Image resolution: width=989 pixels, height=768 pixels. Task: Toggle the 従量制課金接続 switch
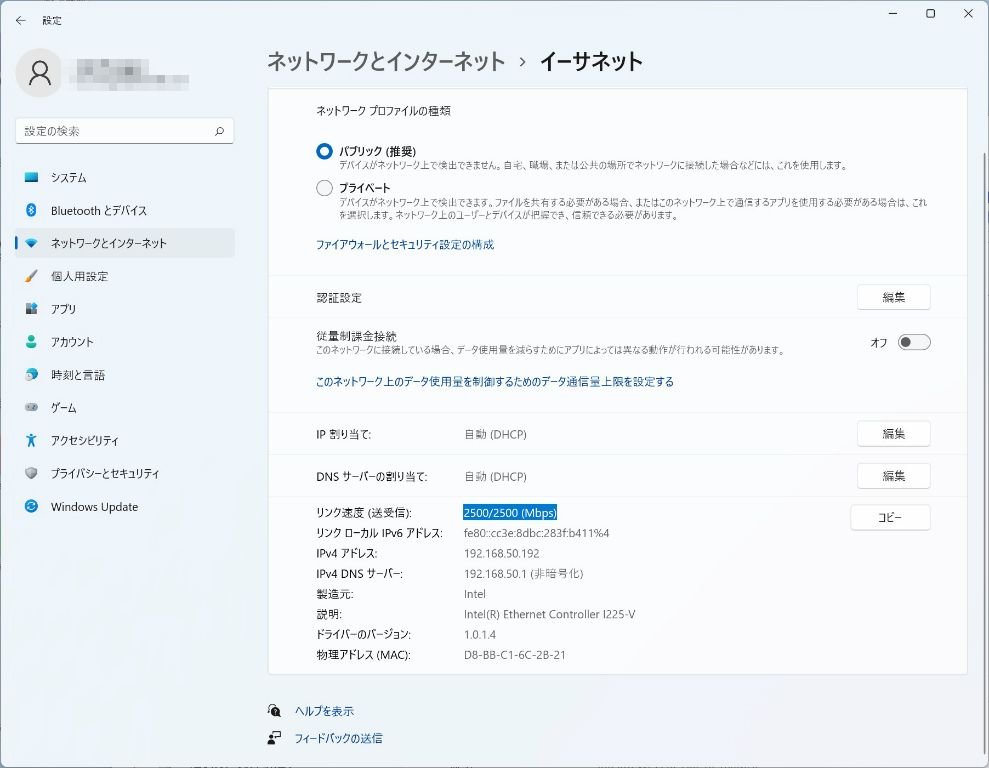tap(913, 342)
